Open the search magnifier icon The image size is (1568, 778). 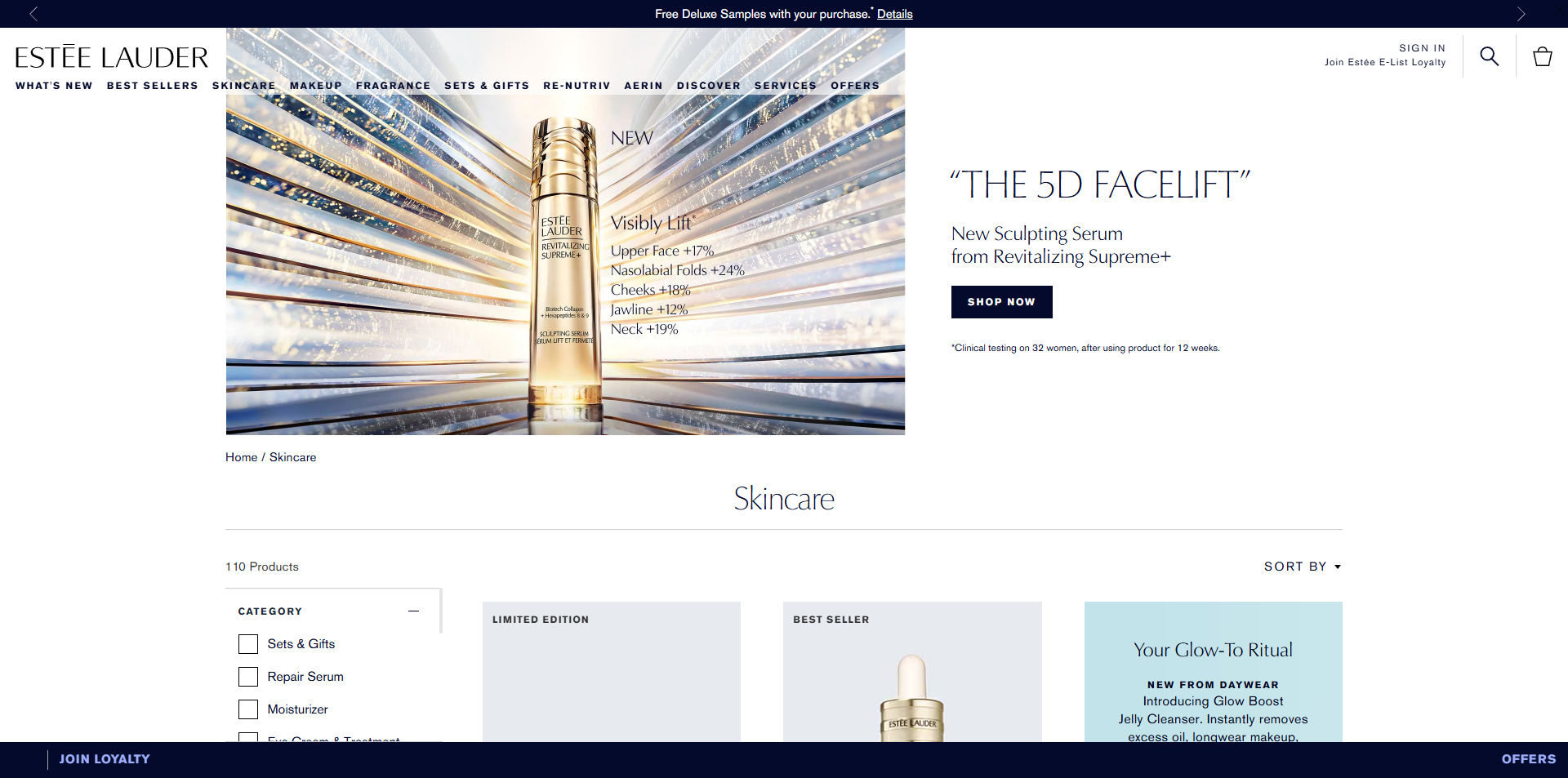pos(1489,56)
